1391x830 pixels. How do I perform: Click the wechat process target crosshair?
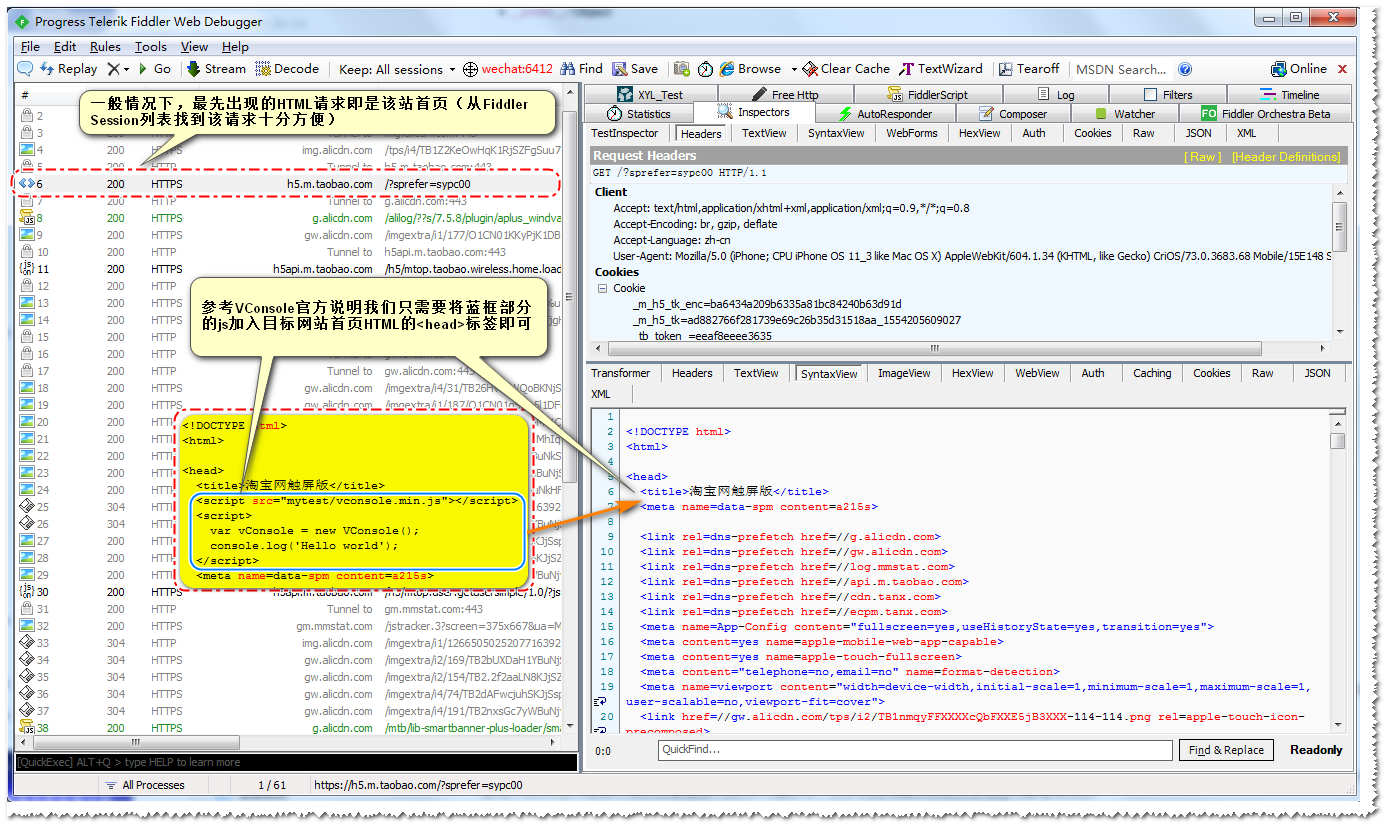471,69
